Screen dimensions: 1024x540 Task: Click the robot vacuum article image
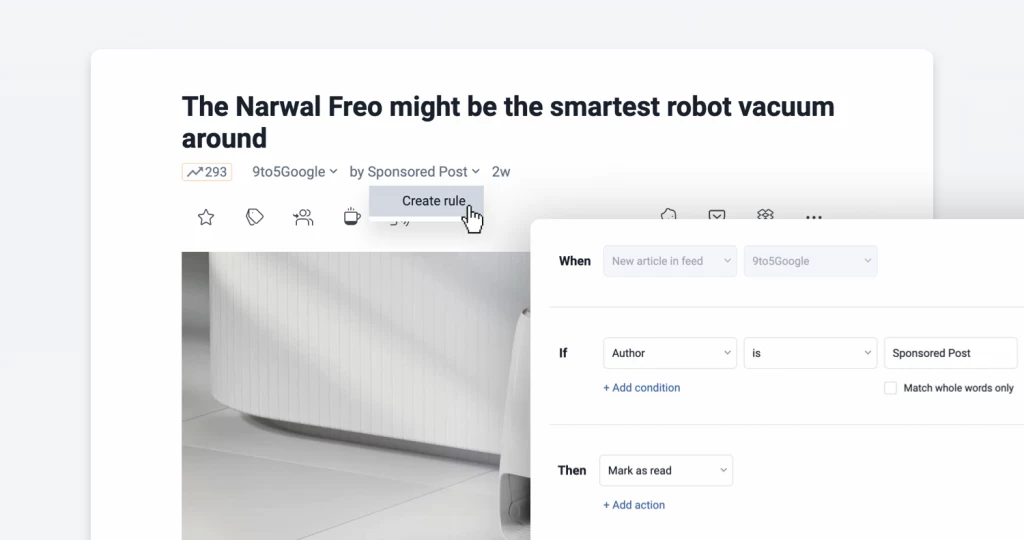point(356,396)
